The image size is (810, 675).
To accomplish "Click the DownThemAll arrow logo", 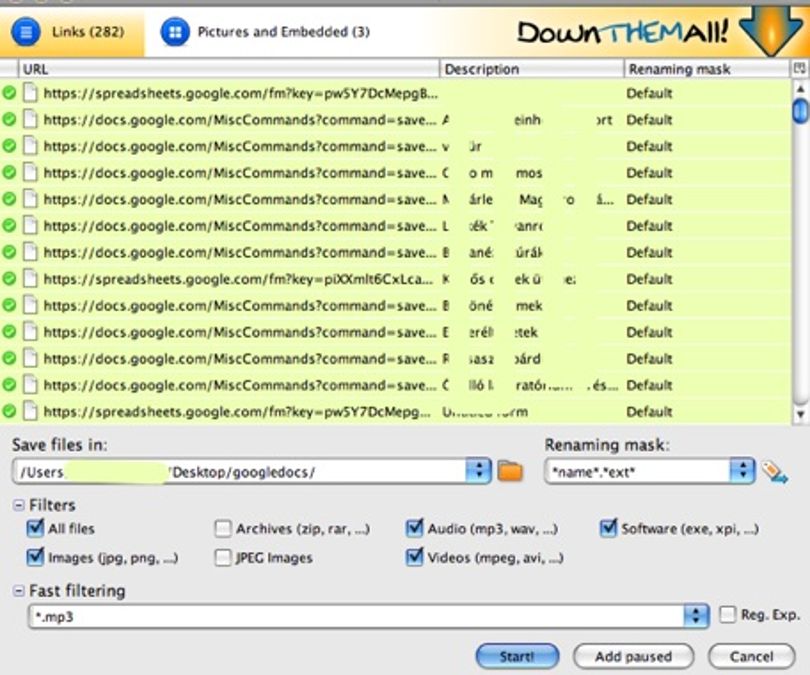I will [x=771, y=31].
